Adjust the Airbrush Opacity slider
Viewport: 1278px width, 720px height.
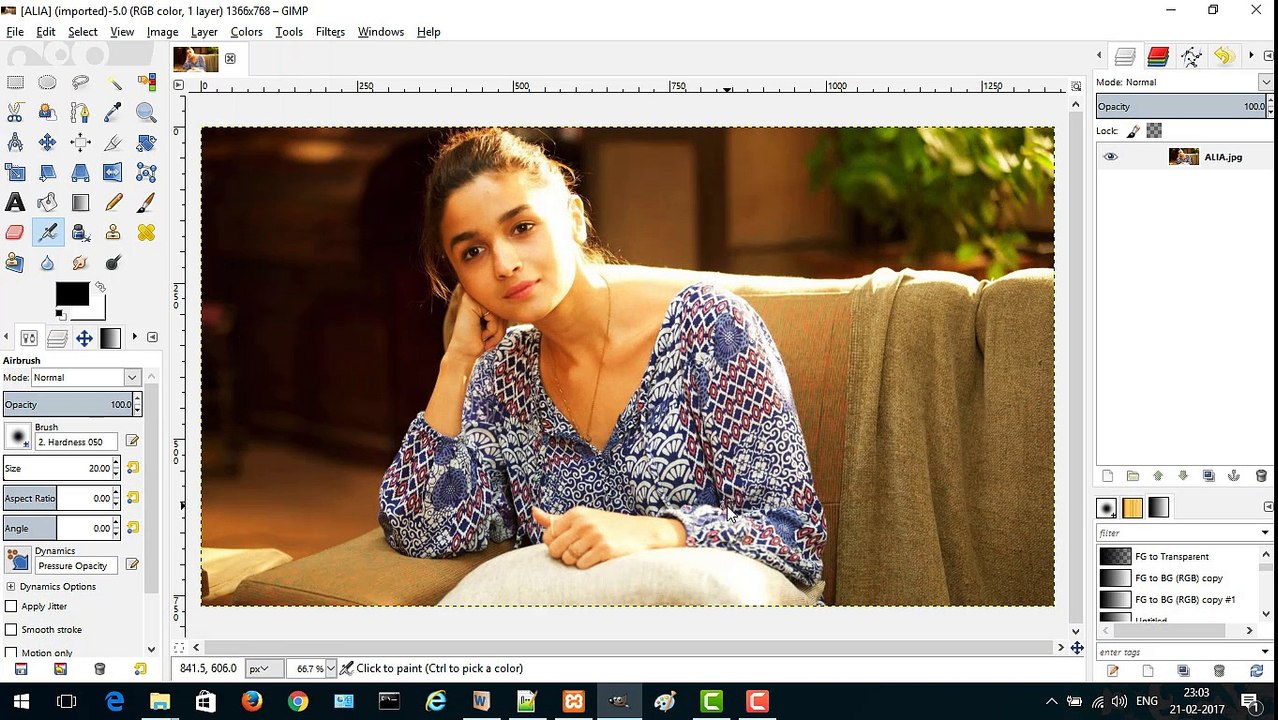point(68,404)
